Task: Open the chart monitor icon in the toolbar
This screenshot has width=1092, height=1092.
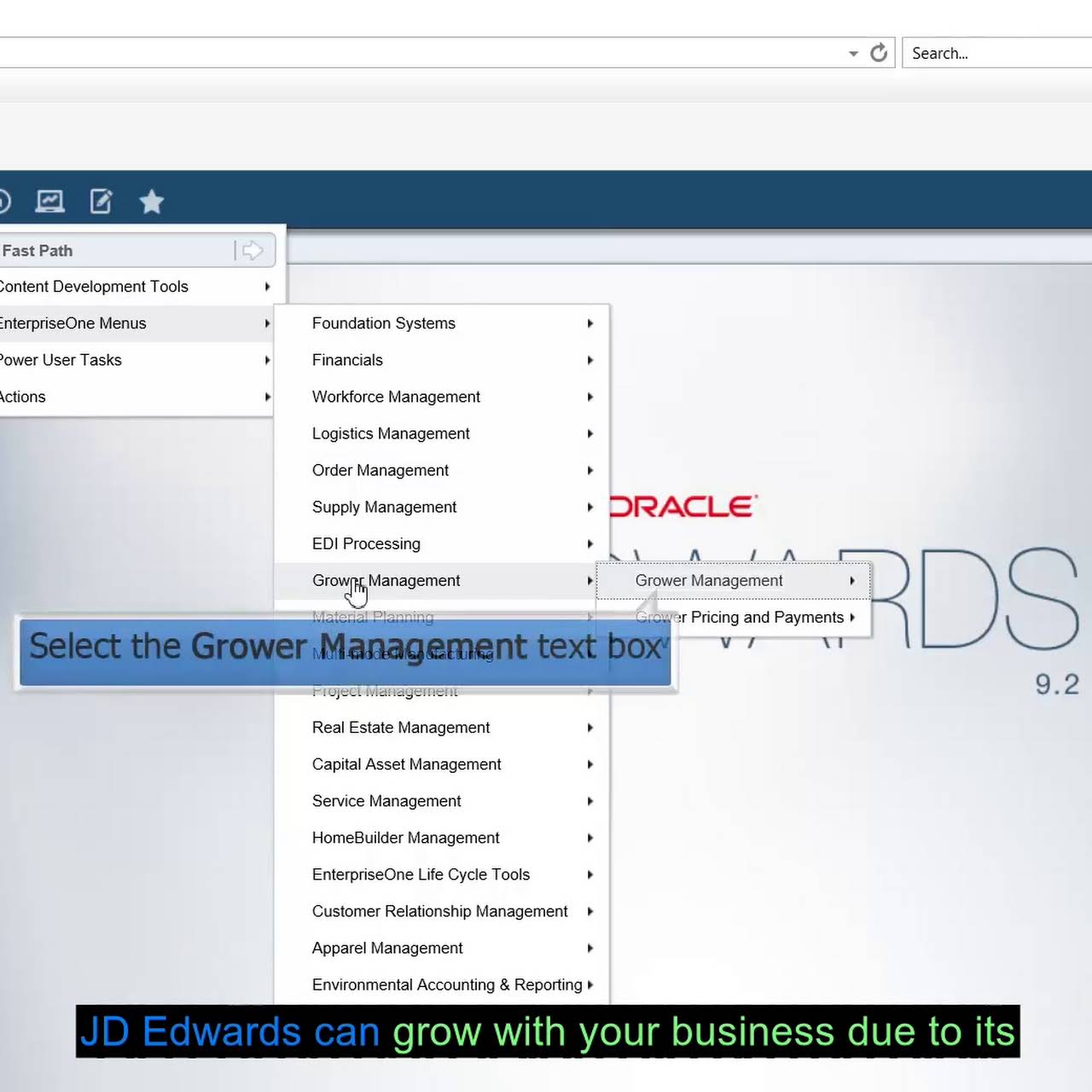Action: tap(49, 201)
